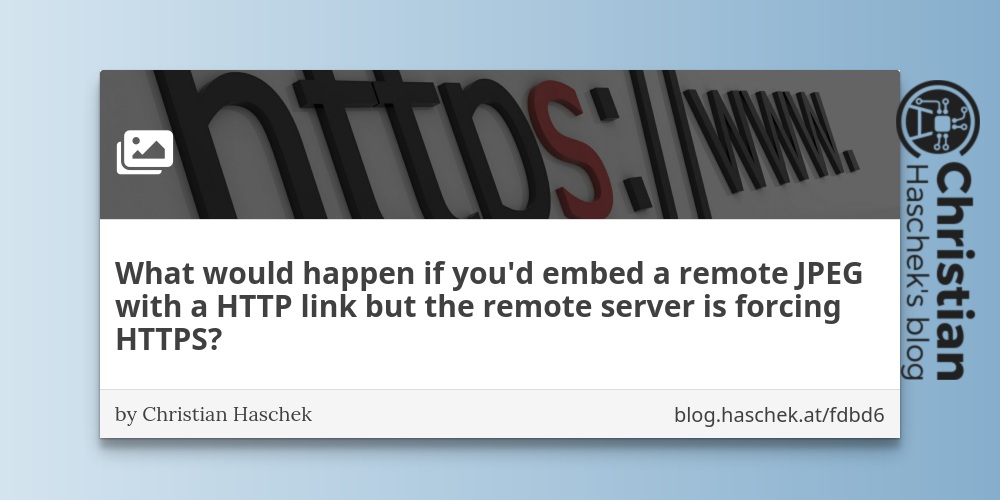Open the circuit-board blog logo

click(938, 119)
